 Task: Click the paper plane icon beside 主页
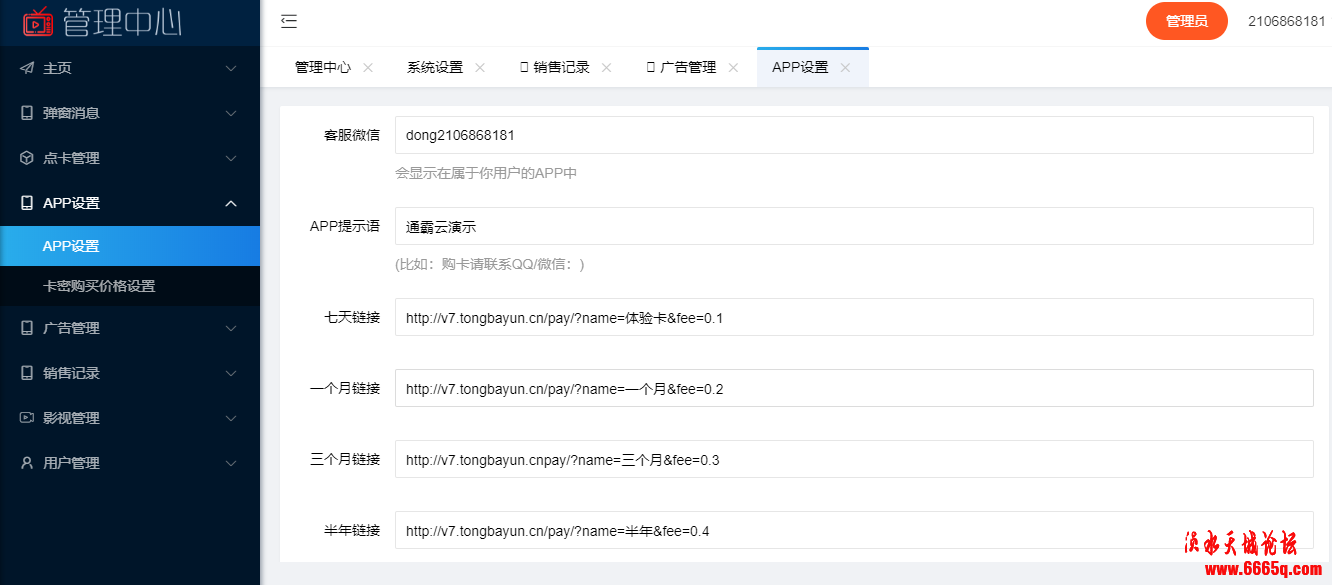(x=27, y=68)
